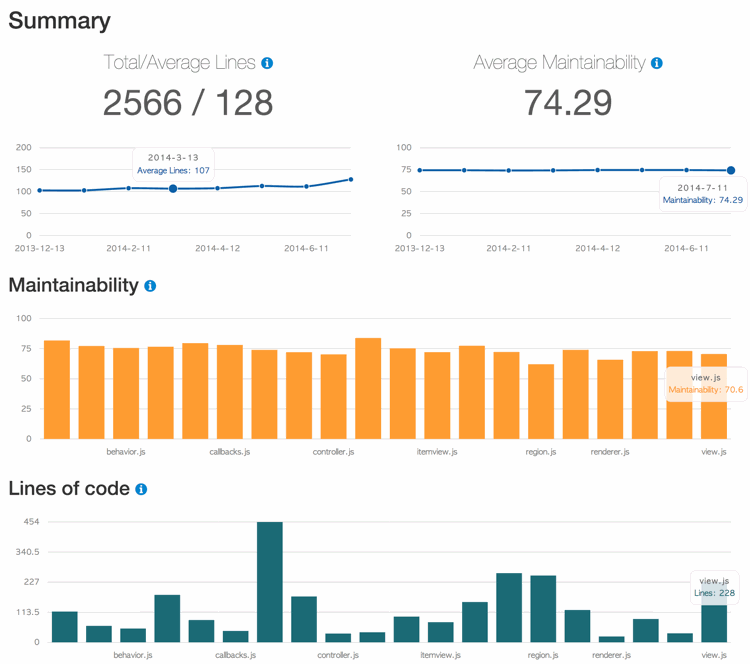Select 2014-2-11 data point on Average Lines chart

pyautogui.click(x=129, y=188)
